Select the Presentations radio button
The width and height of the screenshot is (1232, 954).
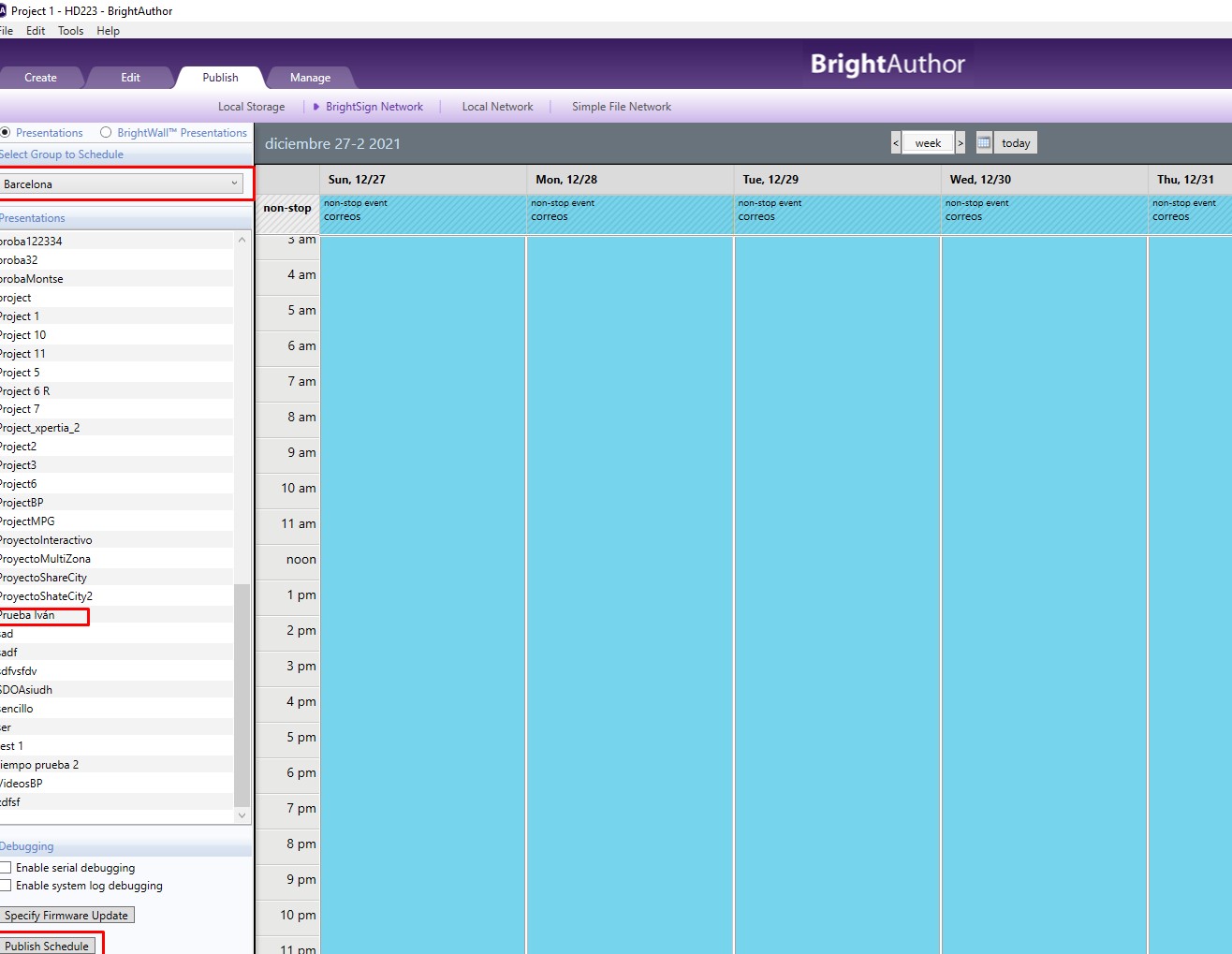(x=5, y=133)
